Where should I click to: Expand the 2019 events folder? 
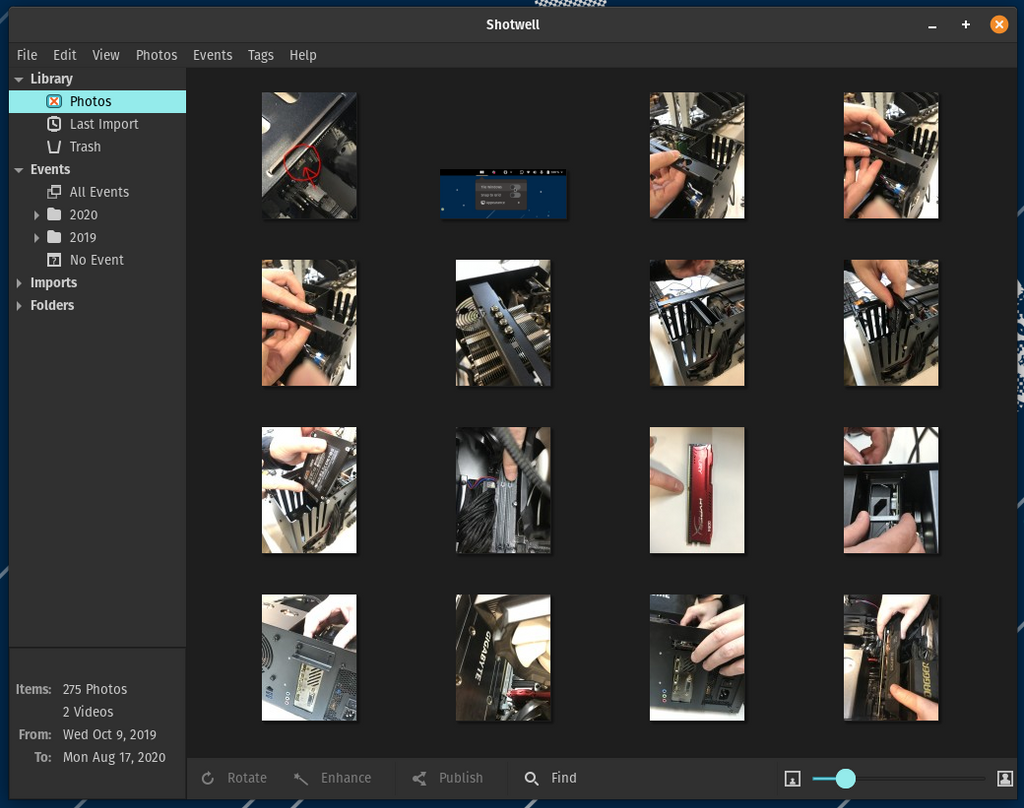click(37, 238)
